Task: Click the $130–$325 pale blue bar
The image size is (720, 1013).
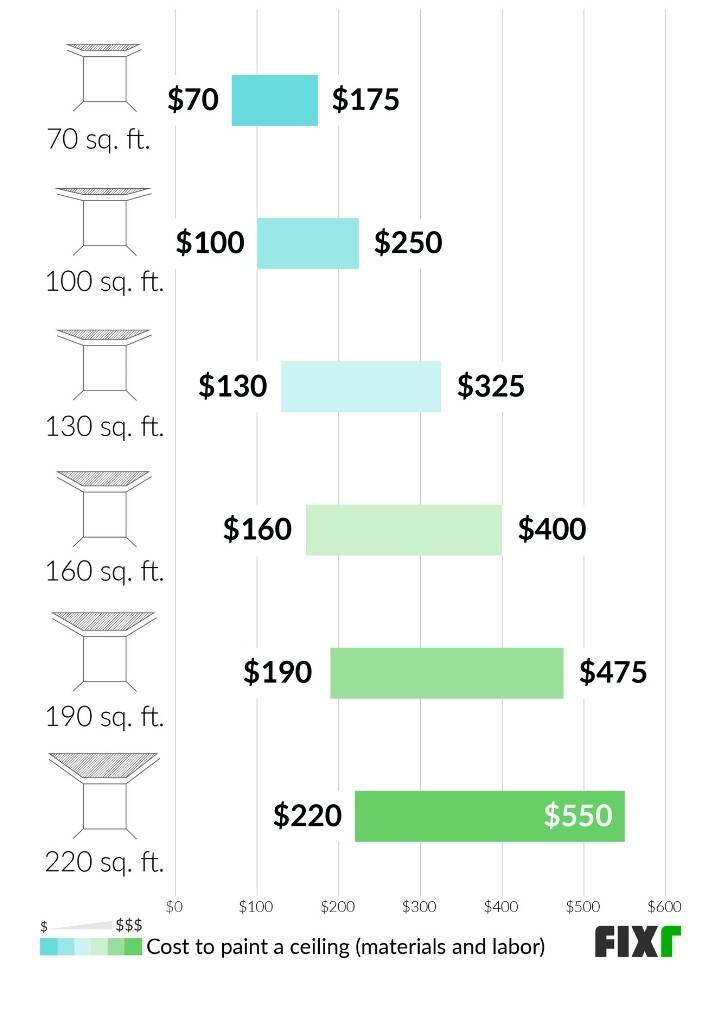Action: [x=361, y=387]
